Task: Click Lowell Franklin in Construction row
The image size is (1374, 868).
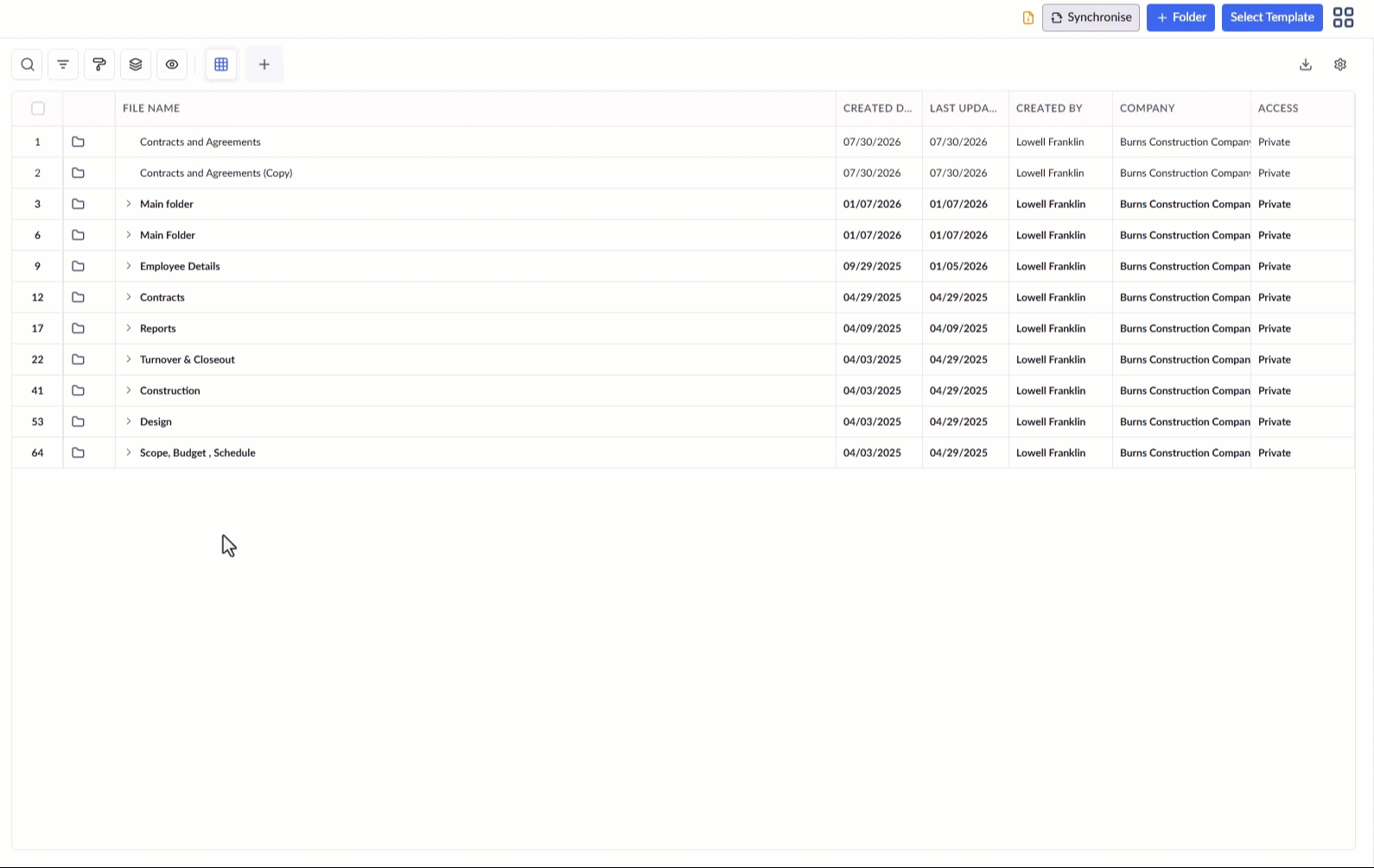Action: click(x=1051, y=390)
